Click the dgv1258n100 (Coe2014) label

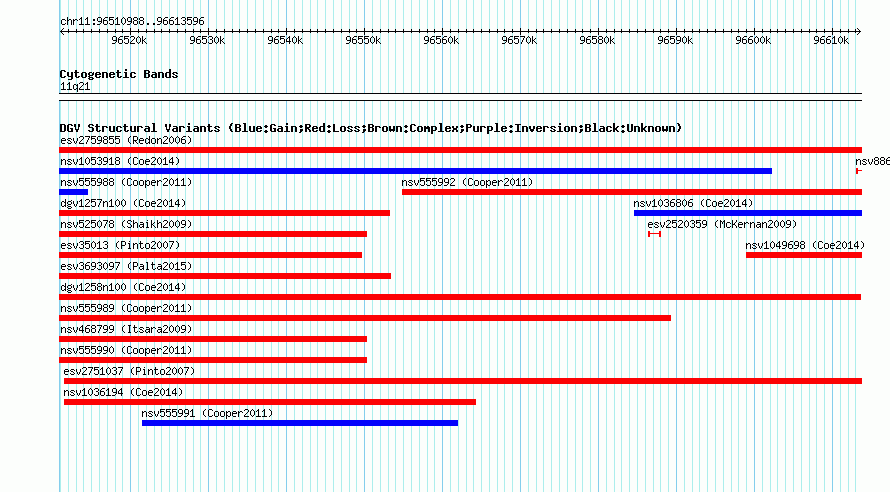(x=123, y=287)
